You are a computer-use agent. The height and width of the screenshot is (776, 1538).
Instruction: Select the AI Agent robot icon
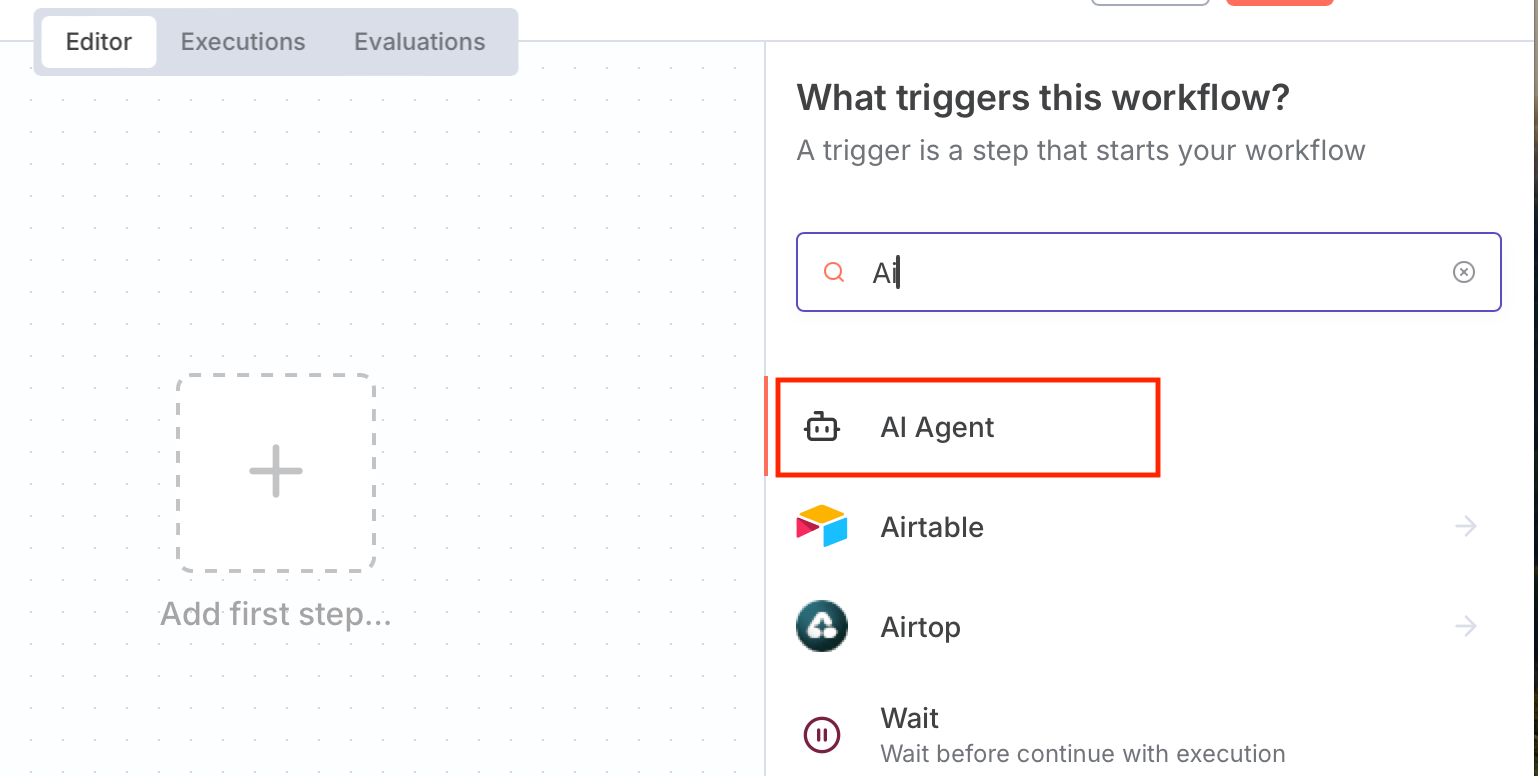[x=822, y=428]
